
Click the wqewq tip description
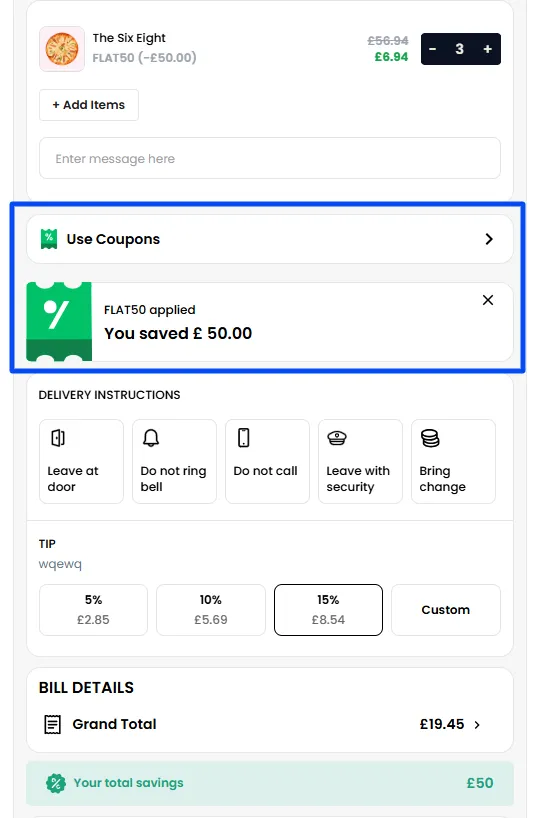point(60,564)
